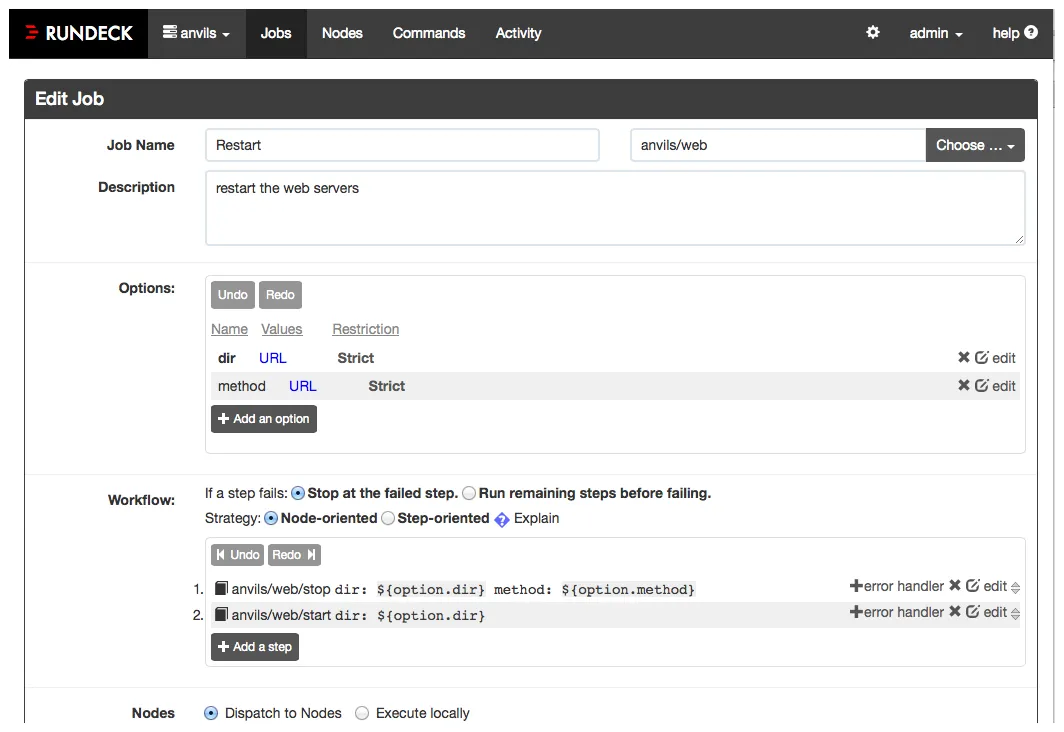1064x732 pixels.
Task: Click the job group field anvils/web
Action: coord(778,145)
